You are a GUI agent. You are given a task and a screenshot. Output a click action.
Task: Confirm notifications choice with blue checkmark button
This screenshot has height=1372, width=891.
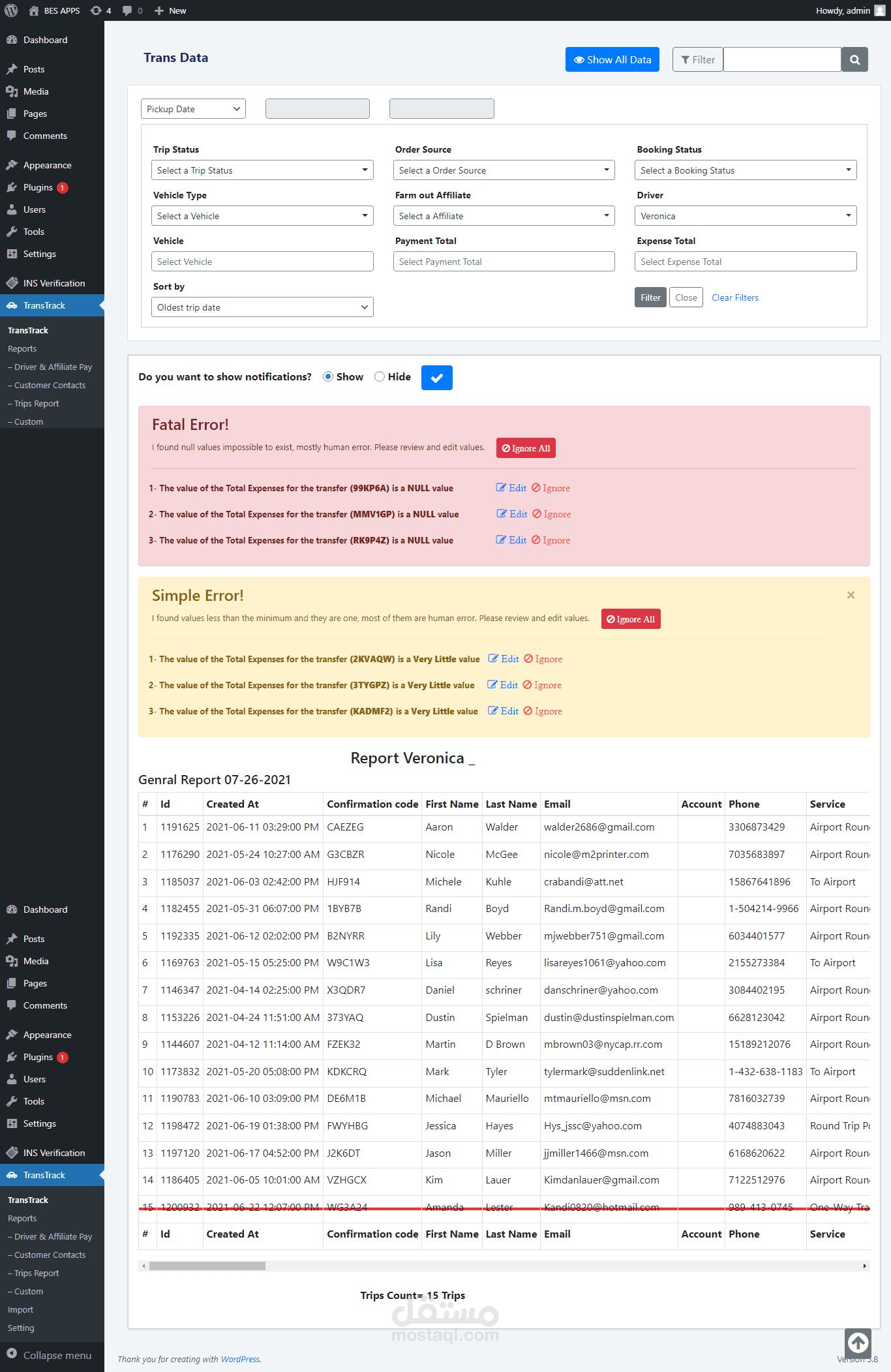click(x=437, y=378)
